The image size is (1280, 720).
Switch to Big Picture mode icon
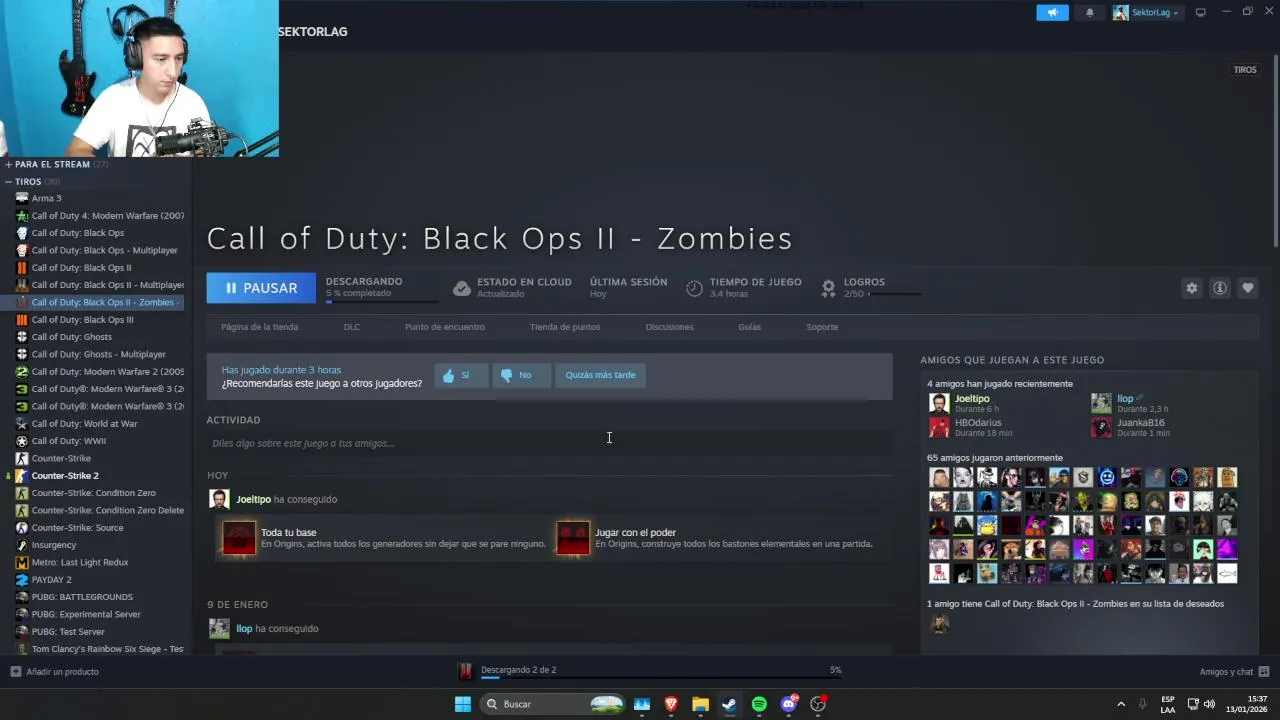click(1201, 12)
